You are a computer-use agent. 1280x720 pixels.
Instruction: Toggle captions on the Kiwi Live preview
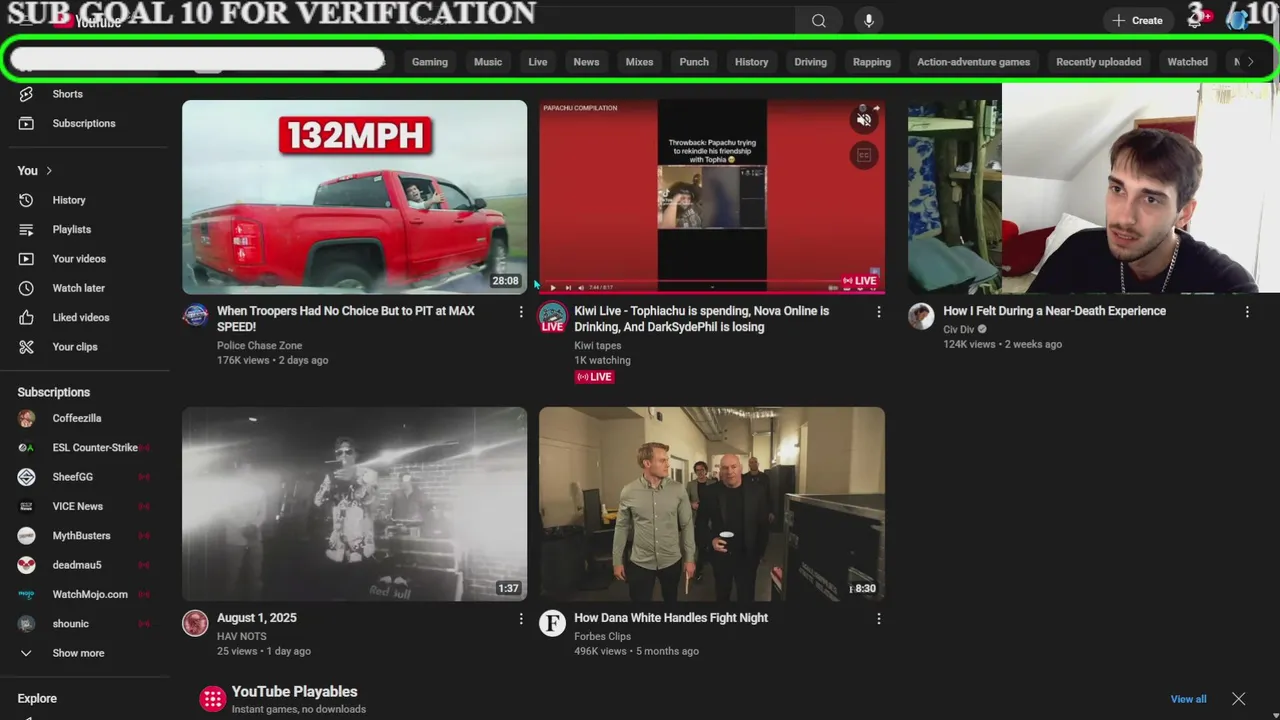[864, 155]
